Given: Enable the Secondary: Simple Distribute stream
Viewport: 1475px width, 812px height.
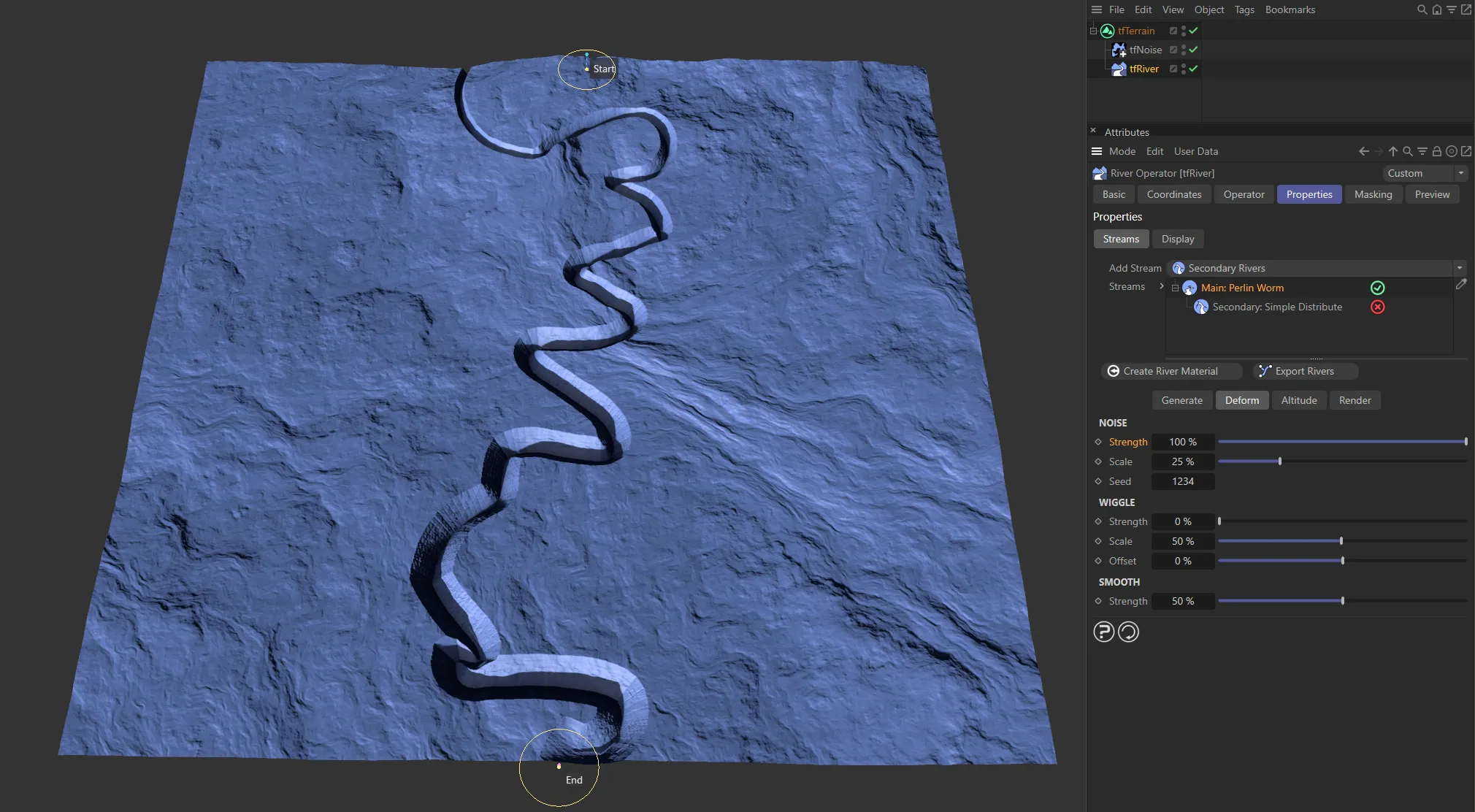Looking at the screenshot, I should pyautogui.click(x=1379, y=307).
